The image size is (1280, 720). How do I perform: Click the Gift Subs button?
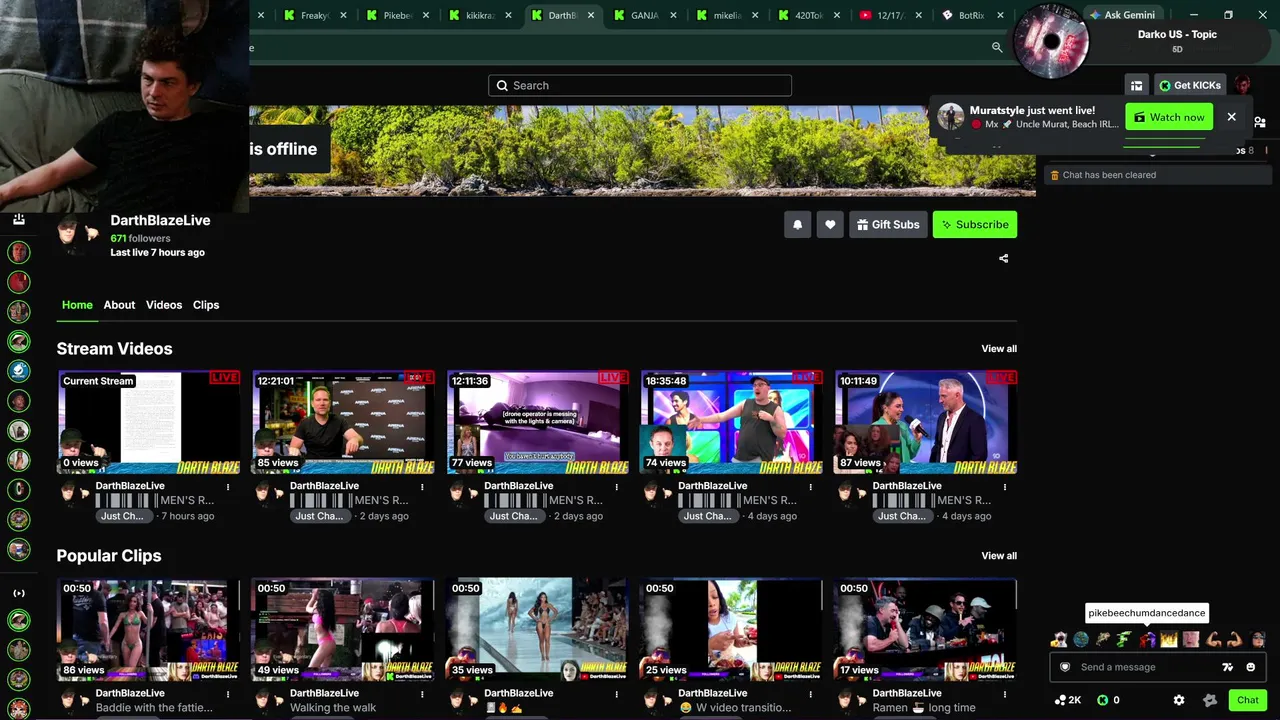tap(888, 225)
